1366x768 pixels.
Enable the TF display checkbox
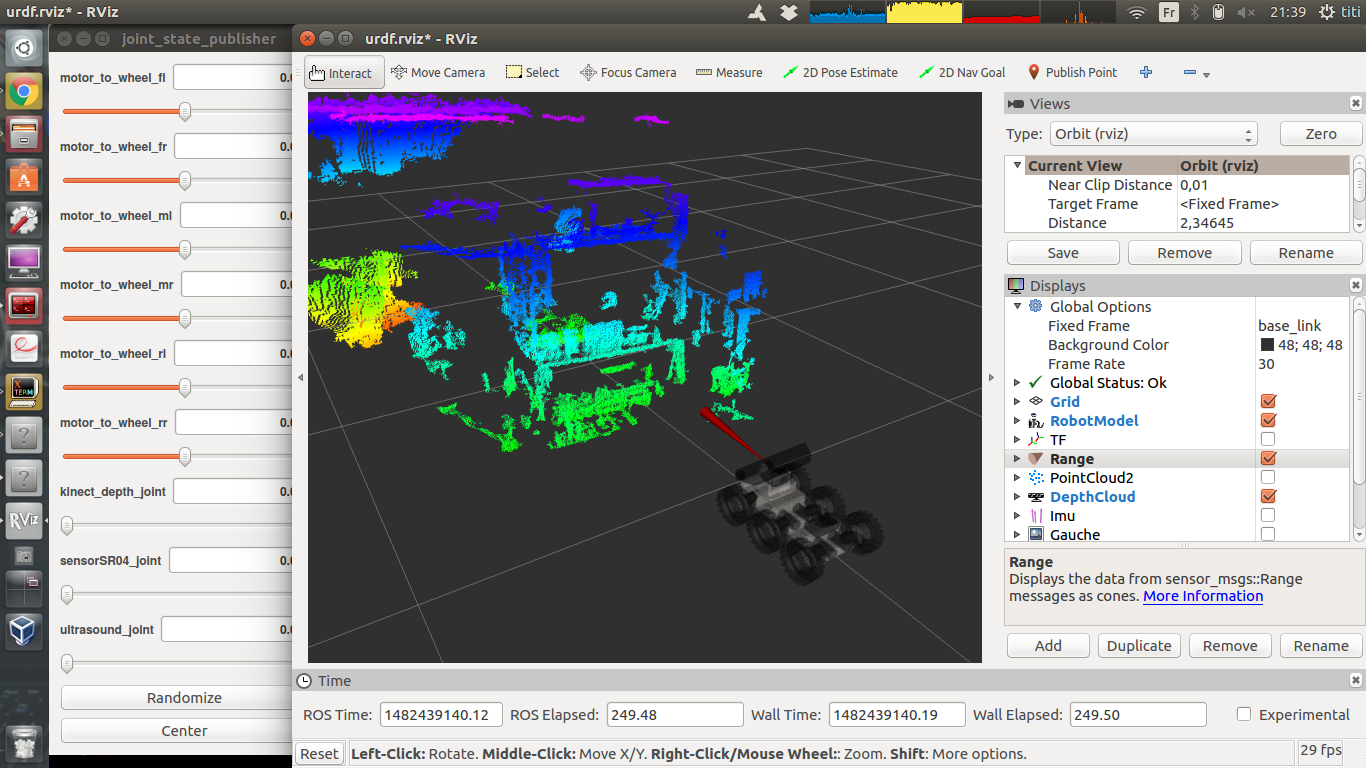pyautogui.click(x=1268, y=440)
